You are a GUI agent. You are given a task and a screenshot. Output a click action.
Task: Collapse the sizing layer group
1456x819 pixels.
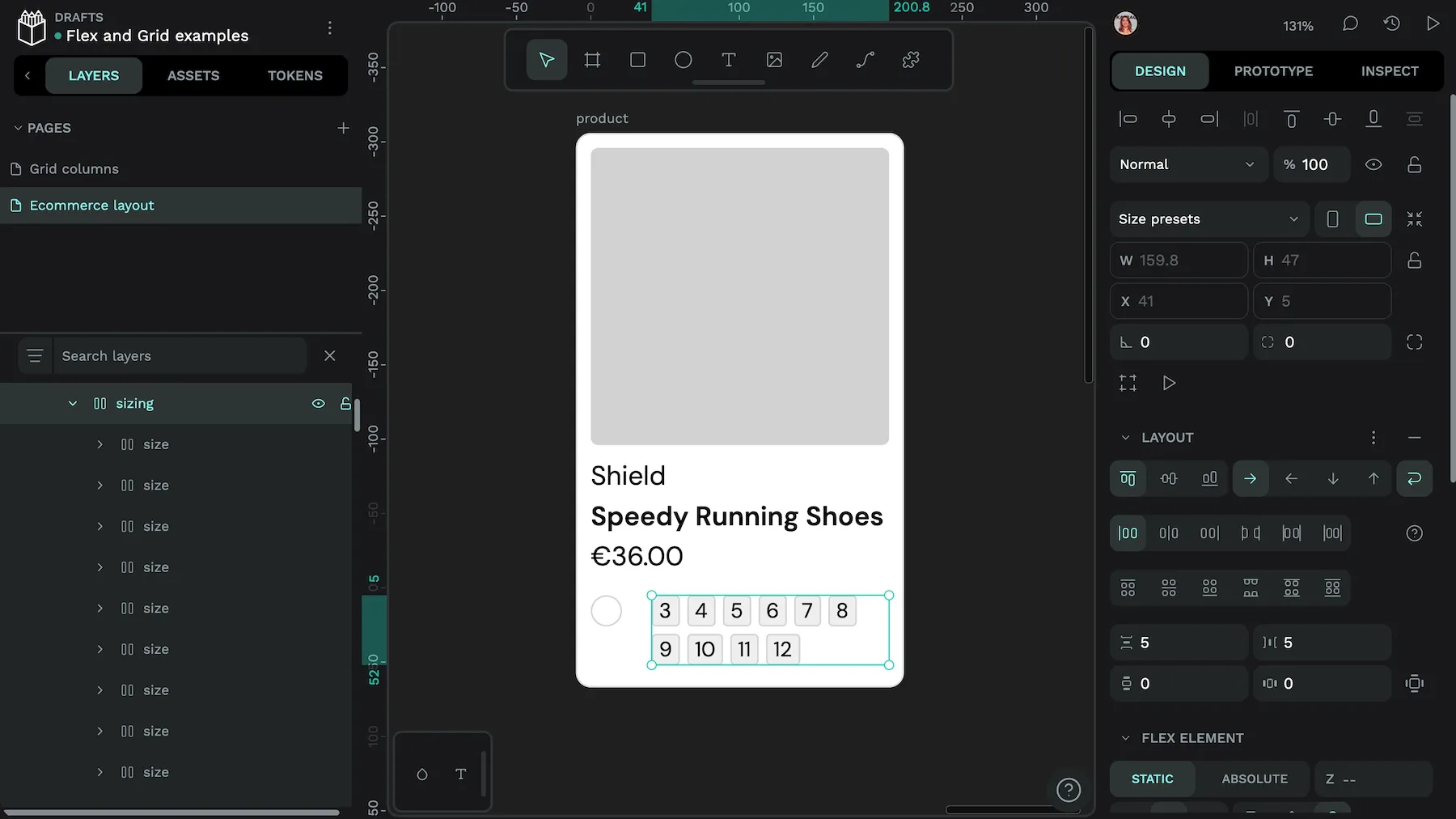click(x=73, y=404)
